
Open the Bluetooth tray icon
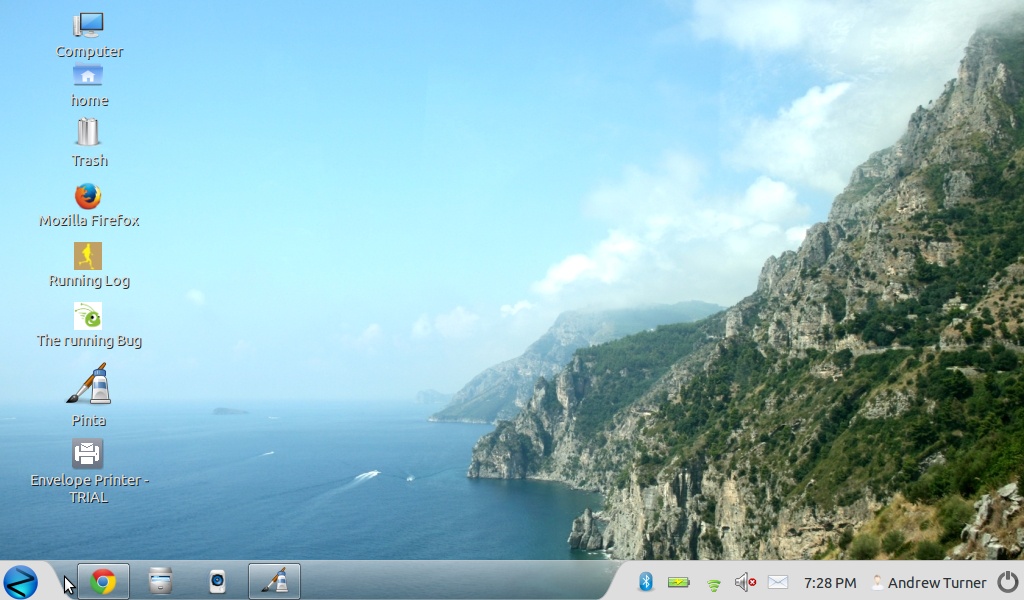tap(646, 582)
